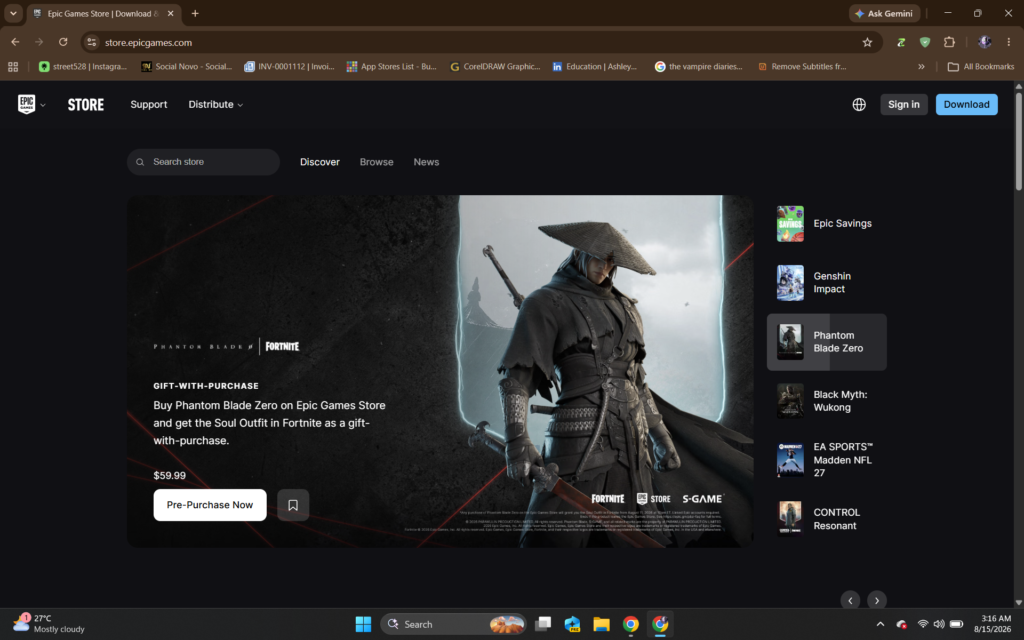The width and height of the screenshot is (1024, 640).
Task: Open the Chrome profile avatar
Action: pyautogui.click(x=984, y=42)
